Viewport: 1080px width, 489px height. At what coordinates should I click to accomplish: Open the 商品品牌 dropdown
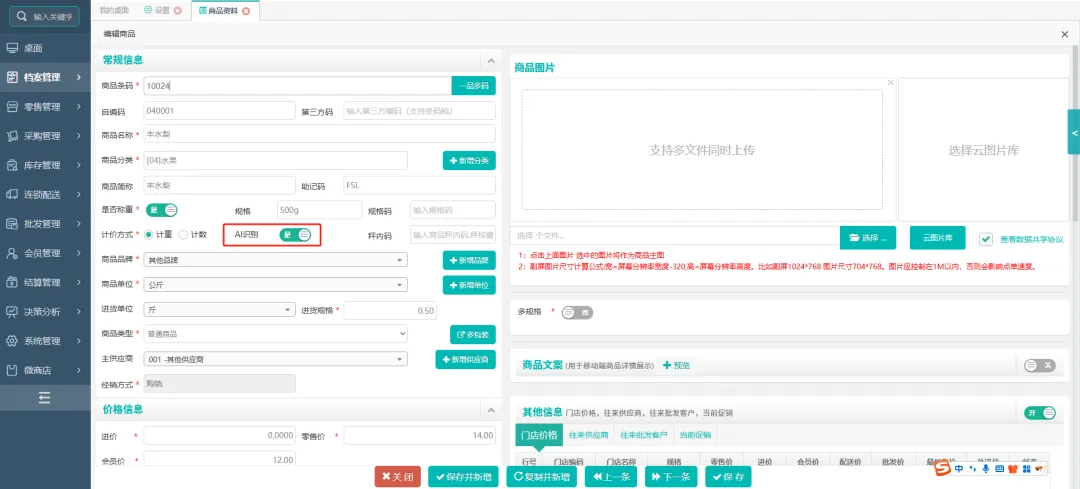pyautogui.click(x=275, y=260)
